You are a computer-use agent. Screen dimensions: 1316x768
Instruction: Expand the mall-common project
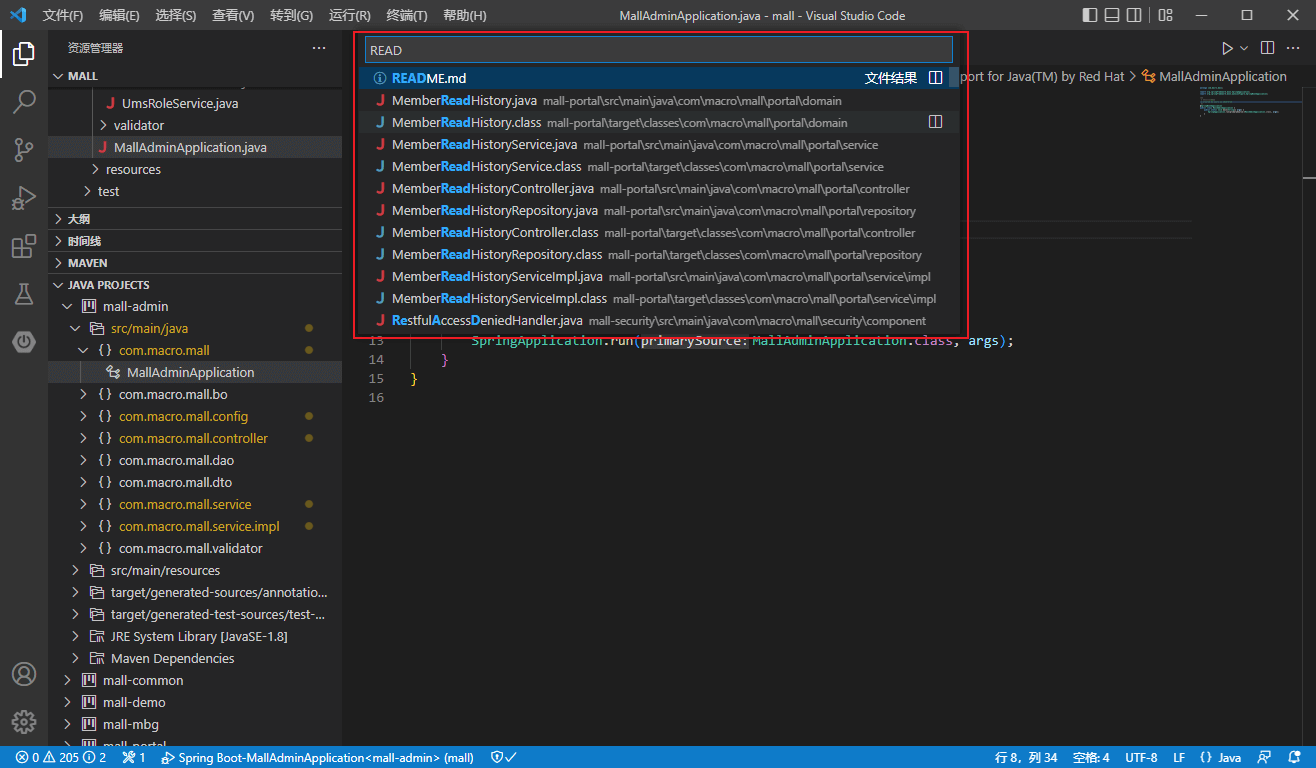[67, 680]
